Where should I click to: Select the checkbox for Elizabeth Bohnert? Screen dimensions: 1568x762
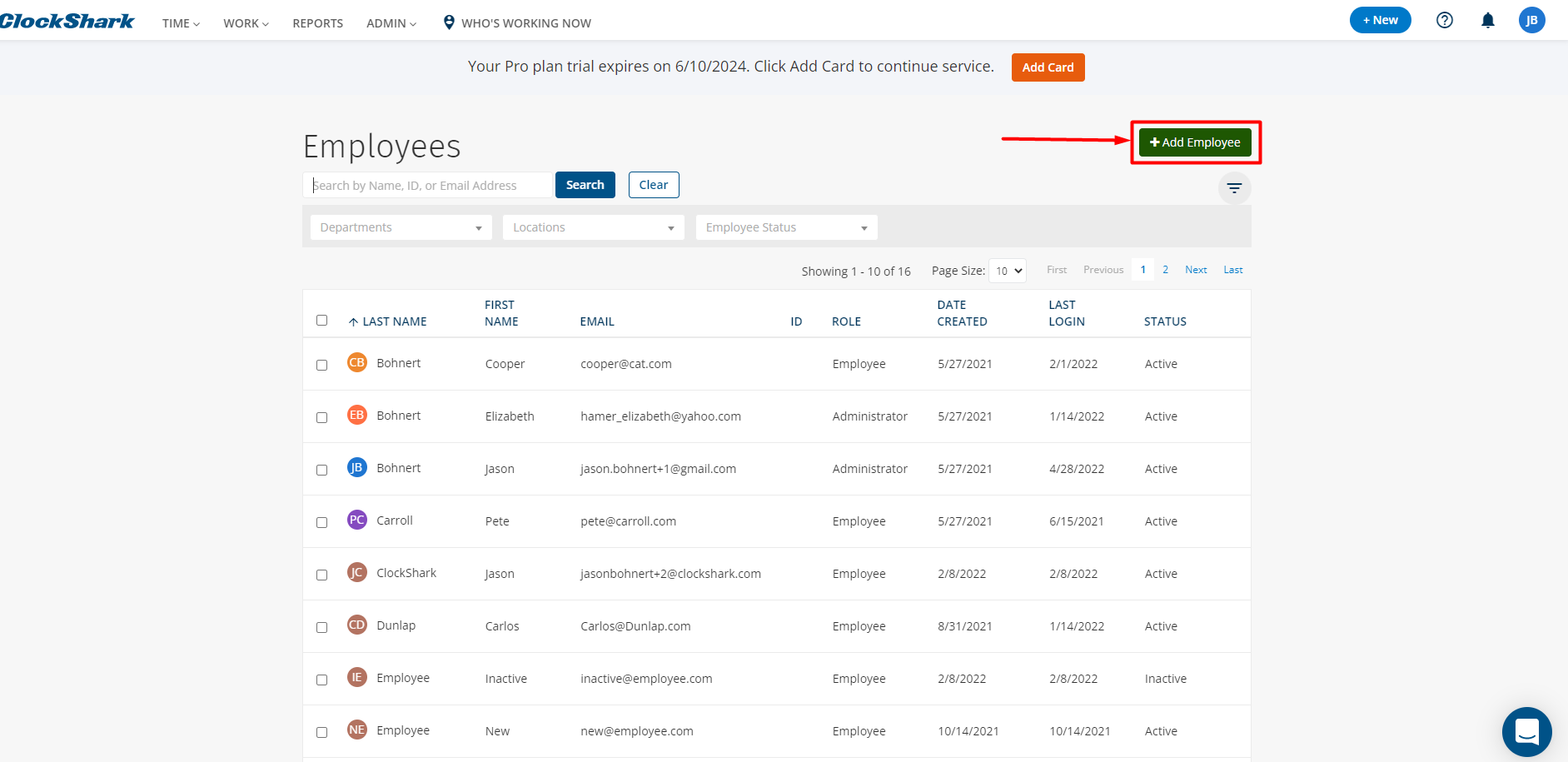(x=322, y=417)
